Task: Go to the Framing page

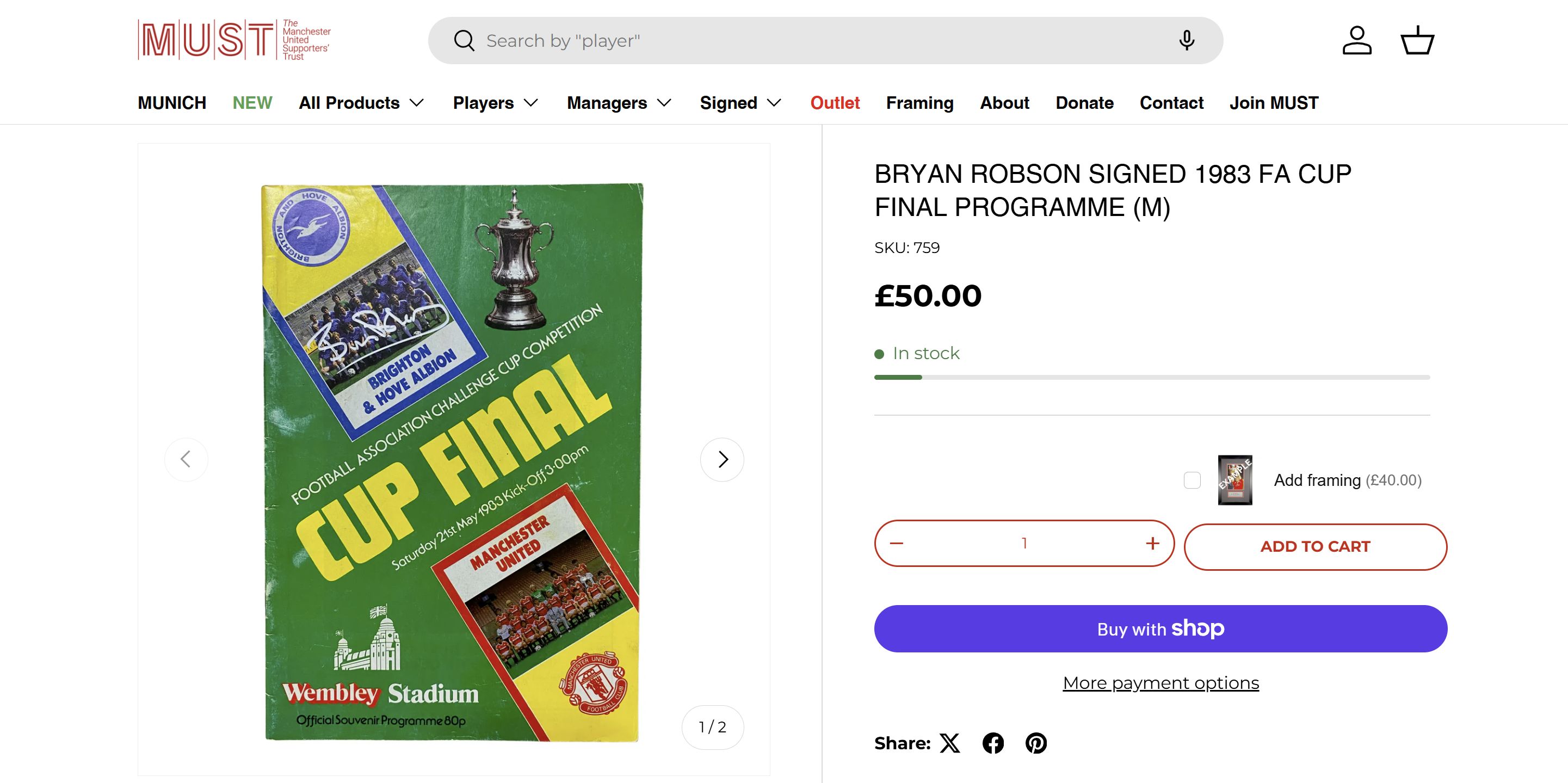Action: tap(919, 103)
